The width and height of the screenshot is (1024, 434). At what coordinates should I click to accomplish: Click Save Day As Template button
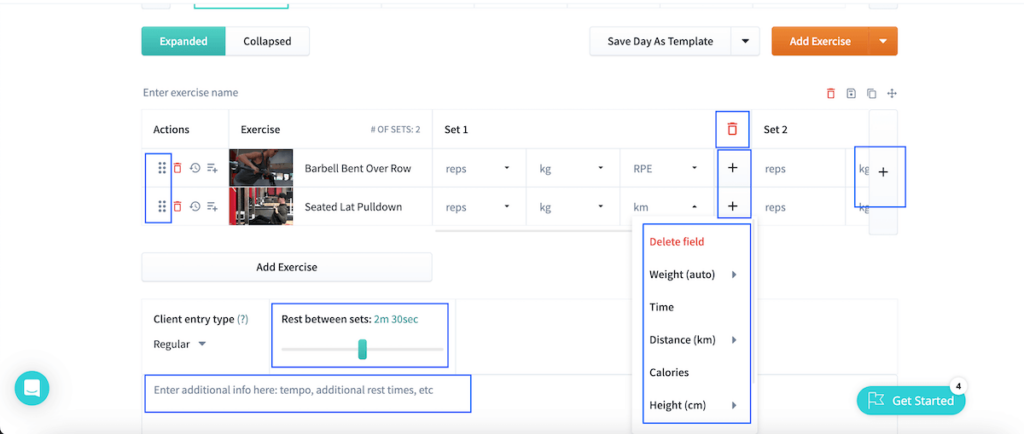[660, 41]
